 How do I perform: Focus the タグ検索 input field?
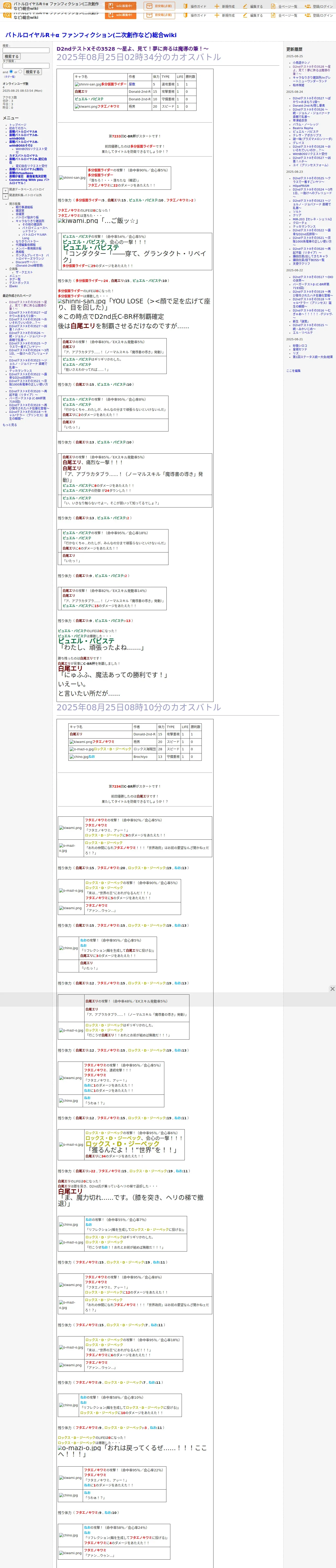[26, 66]
